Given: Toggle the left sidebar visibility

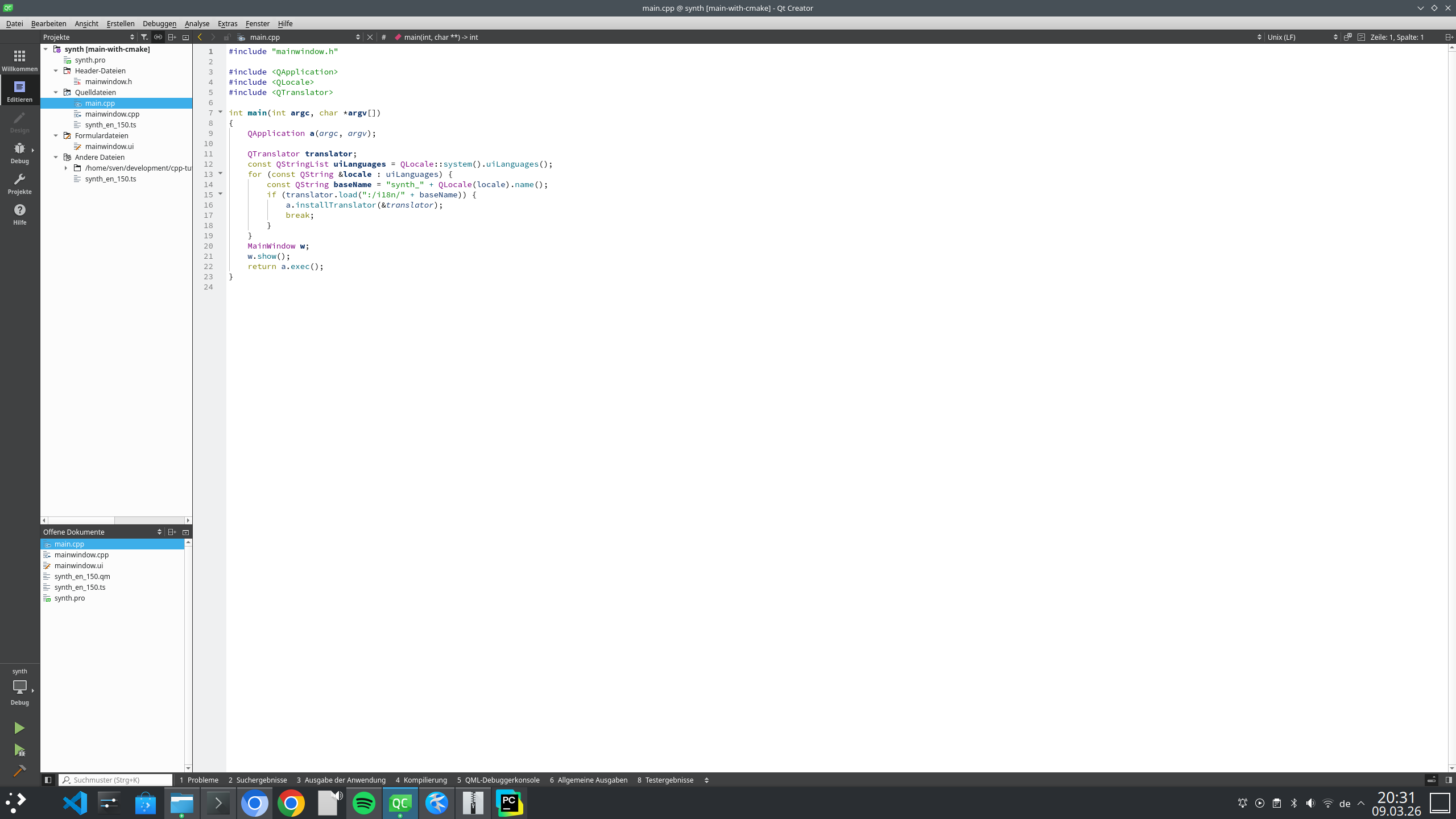Looking at the screenshot, I should (48, 780).
